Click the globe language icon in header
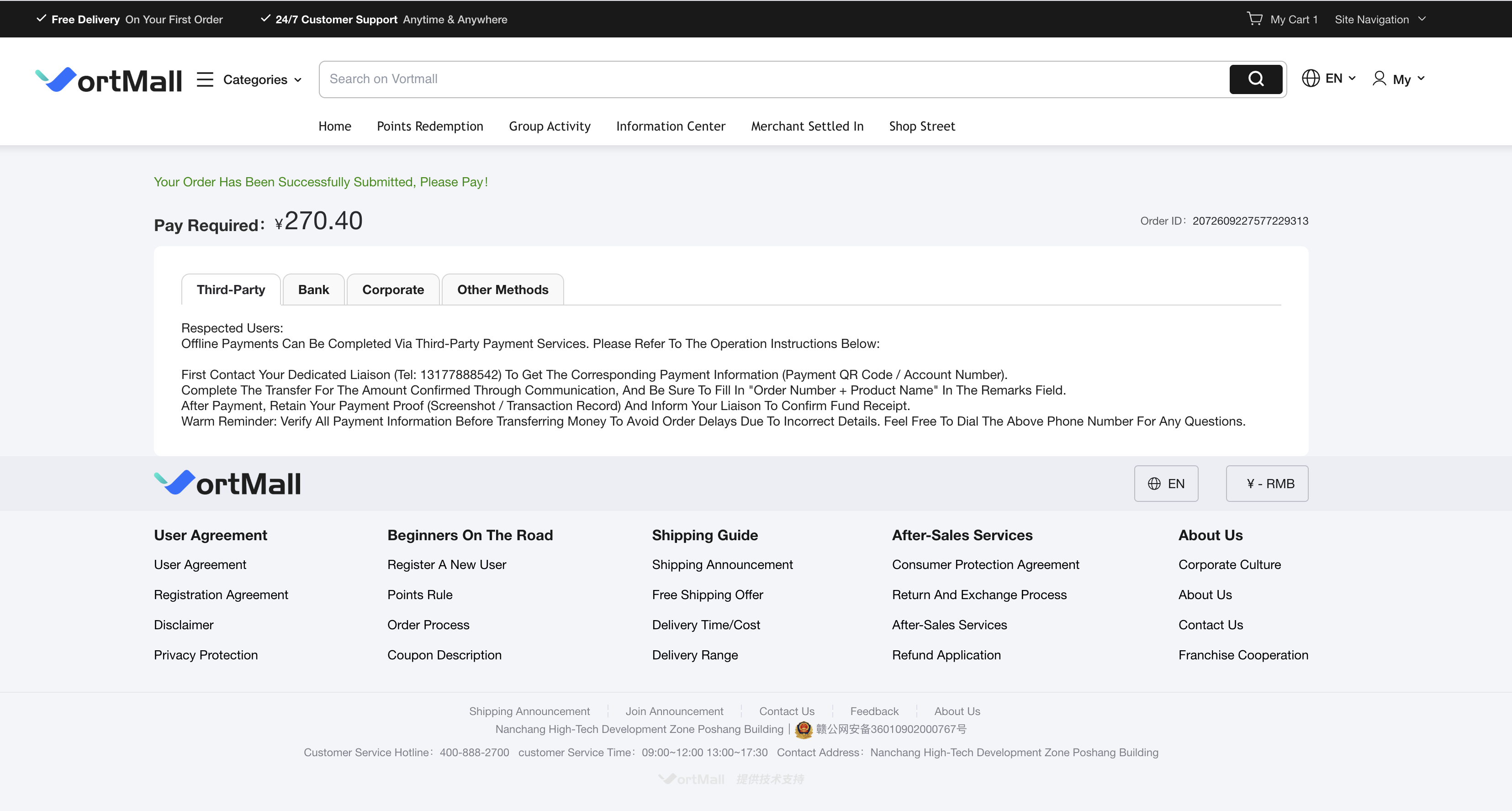1512x811 pixels. 1310,78
